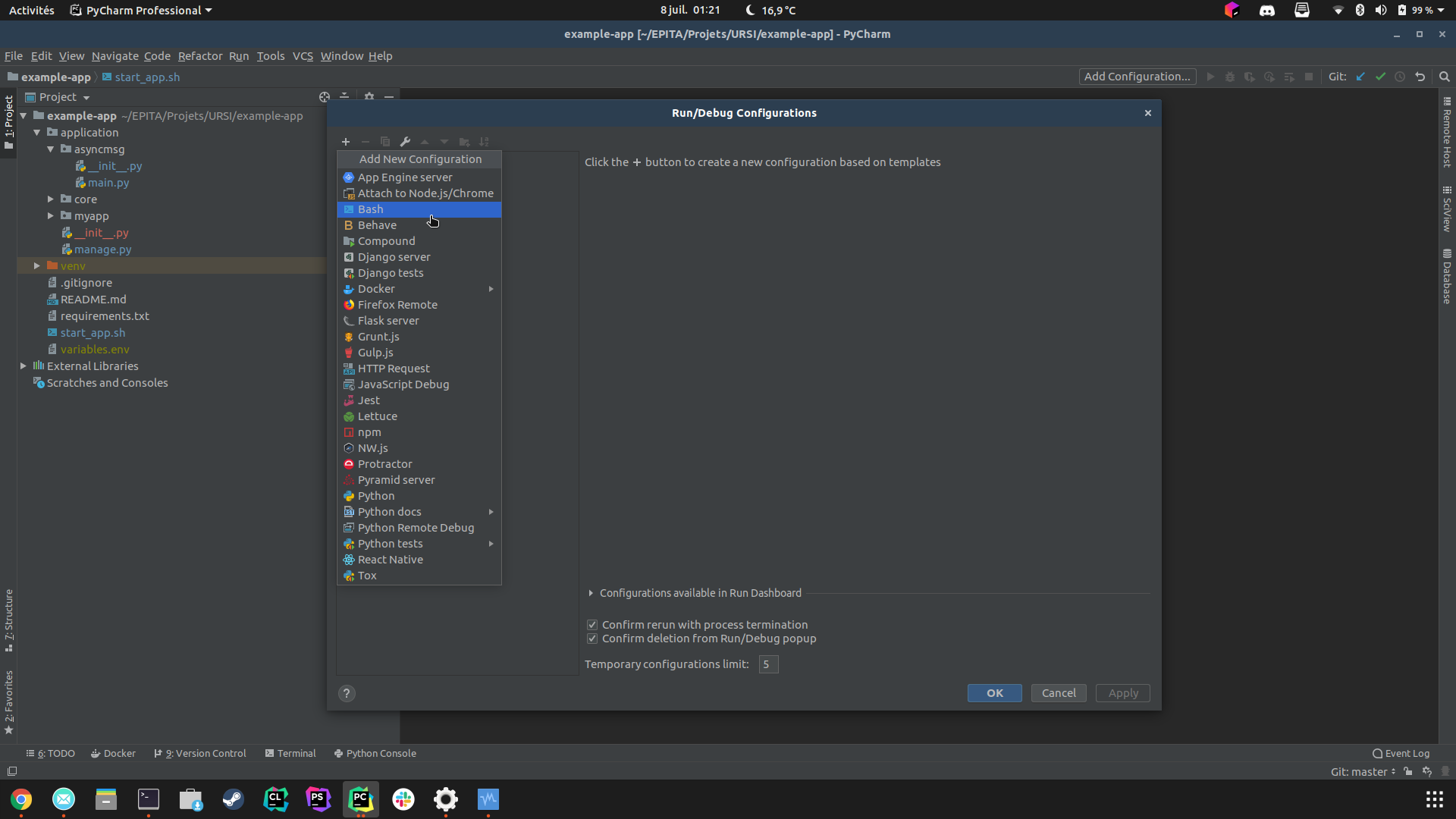Open Version Control tool window
Viewport: 1456px width, 819px height.
point(200,754)
